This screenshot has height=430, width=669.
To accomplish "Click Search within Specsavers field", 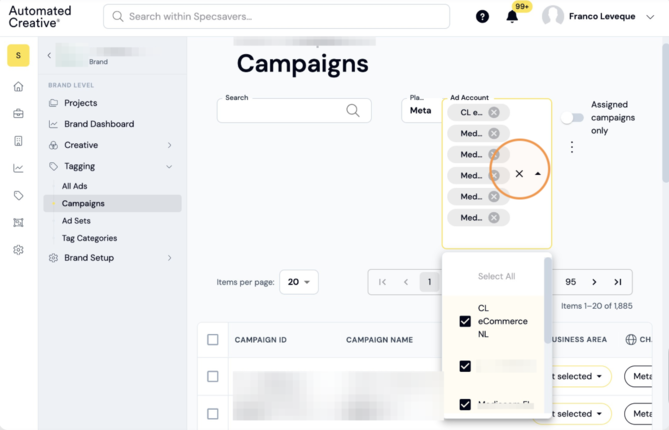I will [276, 17].
